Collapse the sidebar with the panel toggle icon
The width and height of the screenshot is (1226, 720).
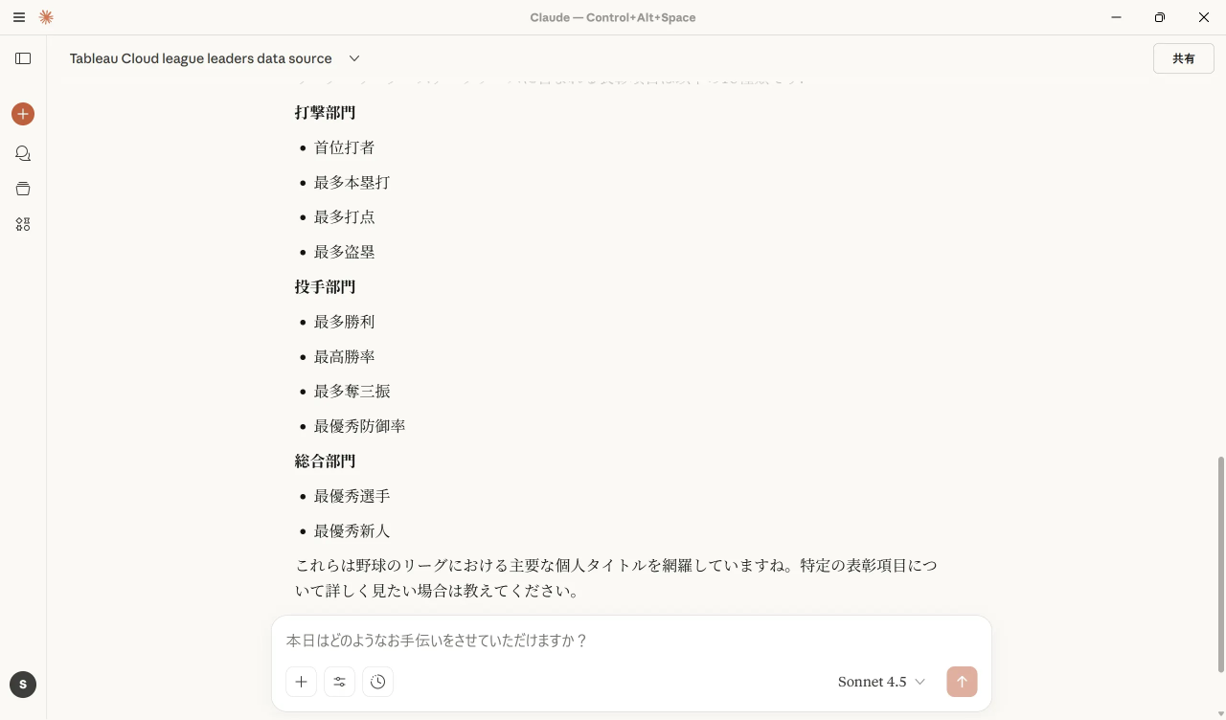tap(22, 58)
